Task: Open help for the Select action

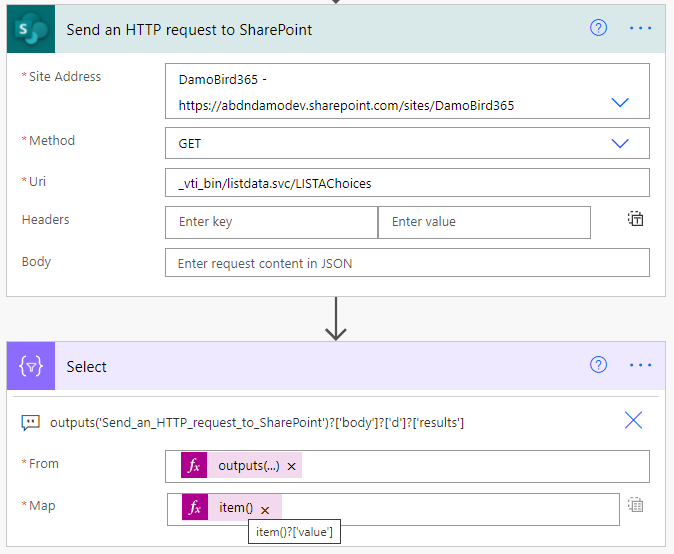Action: coord(598,365)
